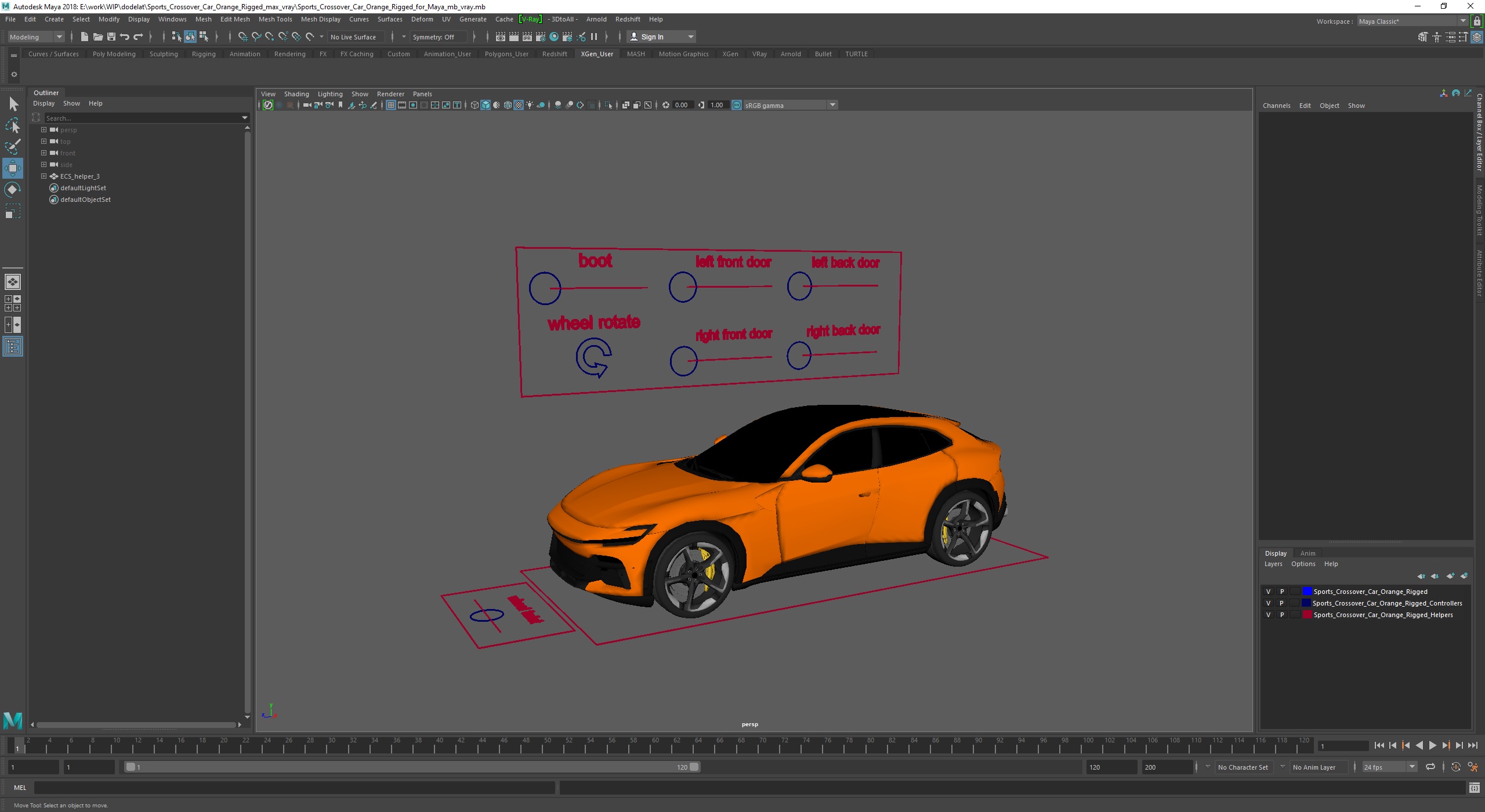The height and width of the screenshot is (812, 1485).
Task: Undo the last action
Action: point(125,37)
